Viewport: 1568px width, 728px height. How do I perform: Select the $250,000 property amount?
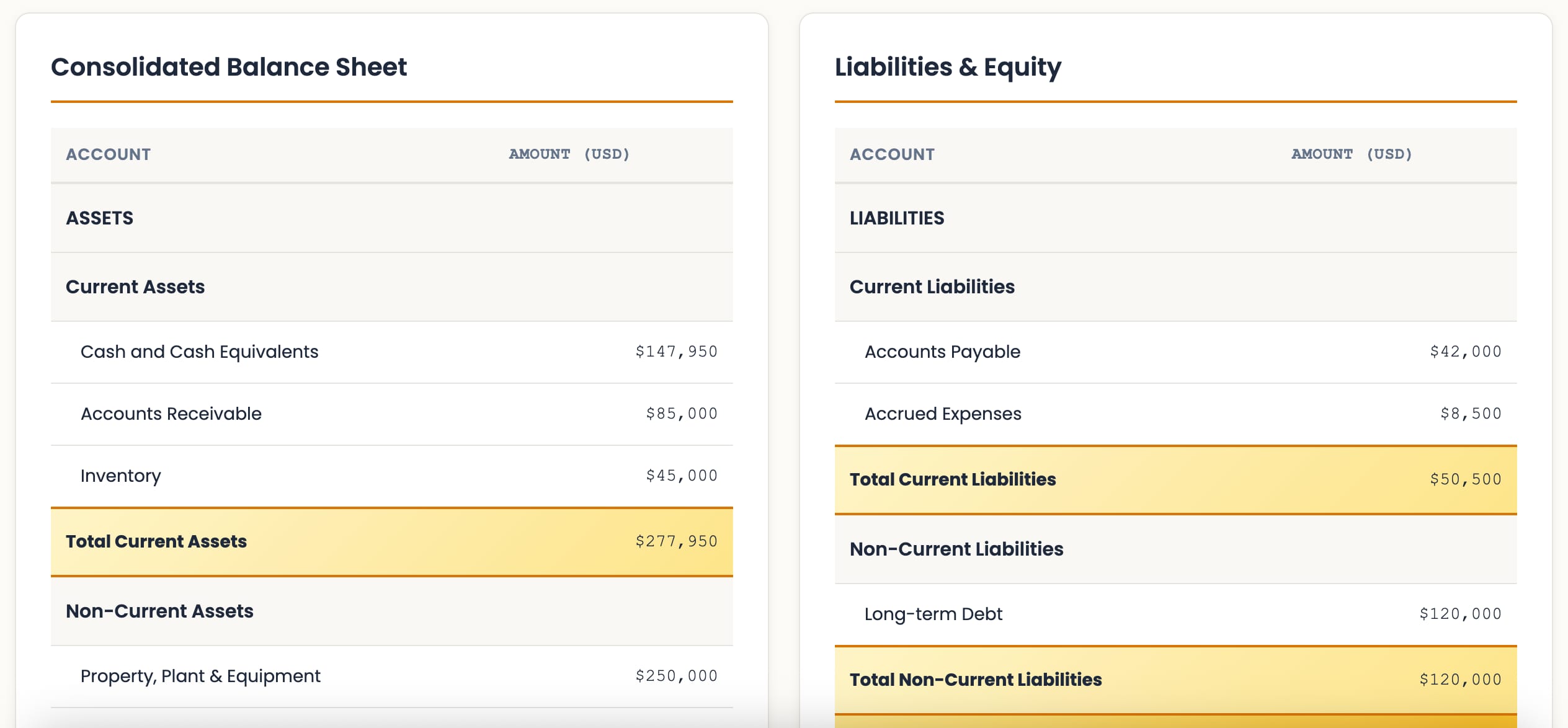(x=677, y=676)
